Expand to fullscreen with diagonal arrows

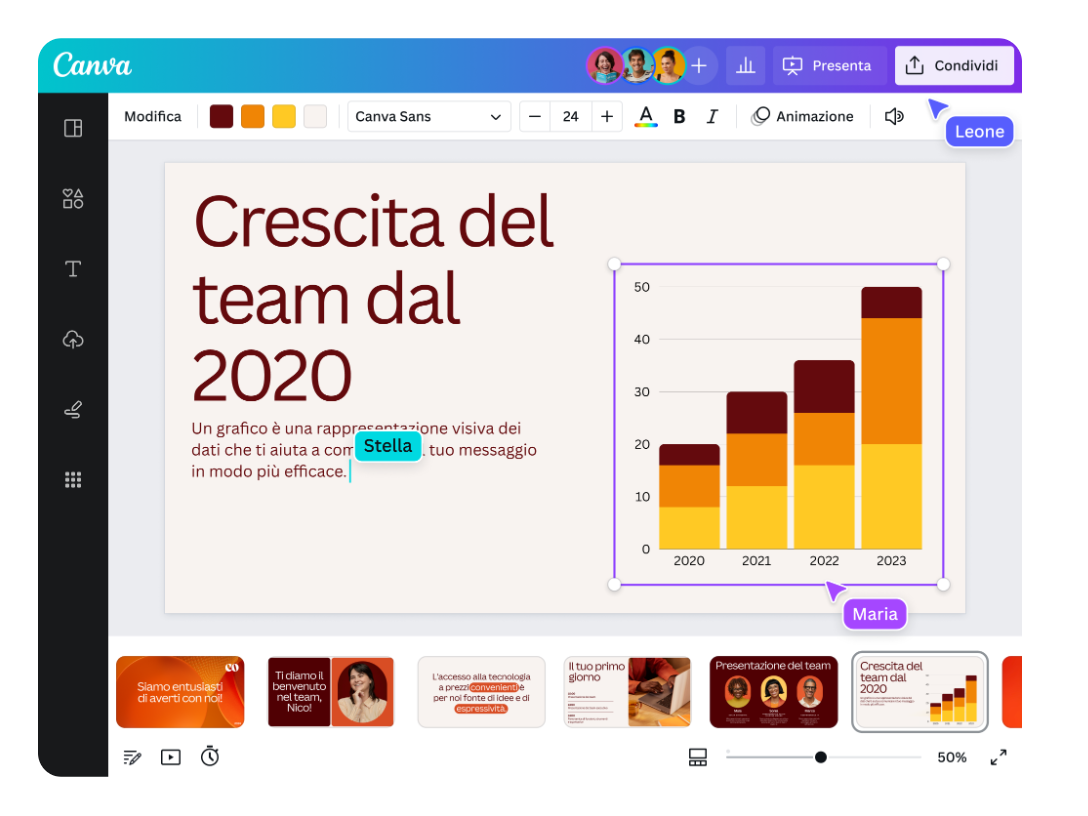point(998,757)
